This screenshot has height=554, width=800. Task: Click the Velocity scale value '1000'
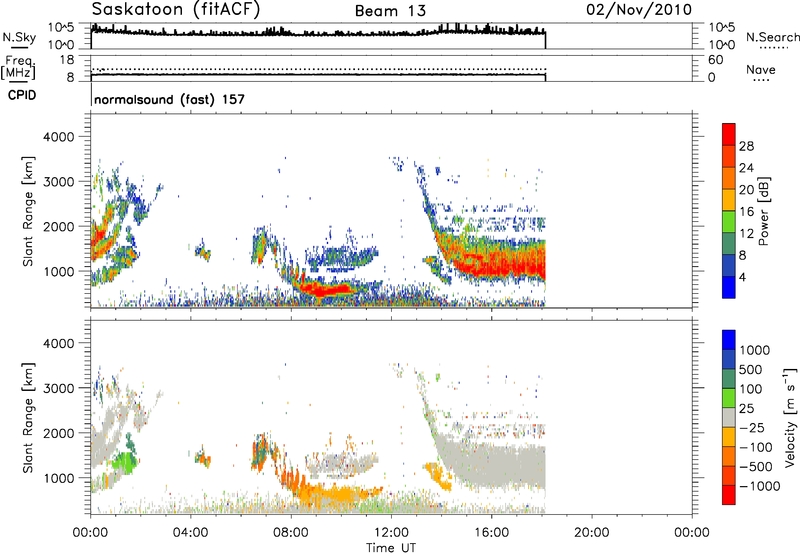click(x=754, y=350)
